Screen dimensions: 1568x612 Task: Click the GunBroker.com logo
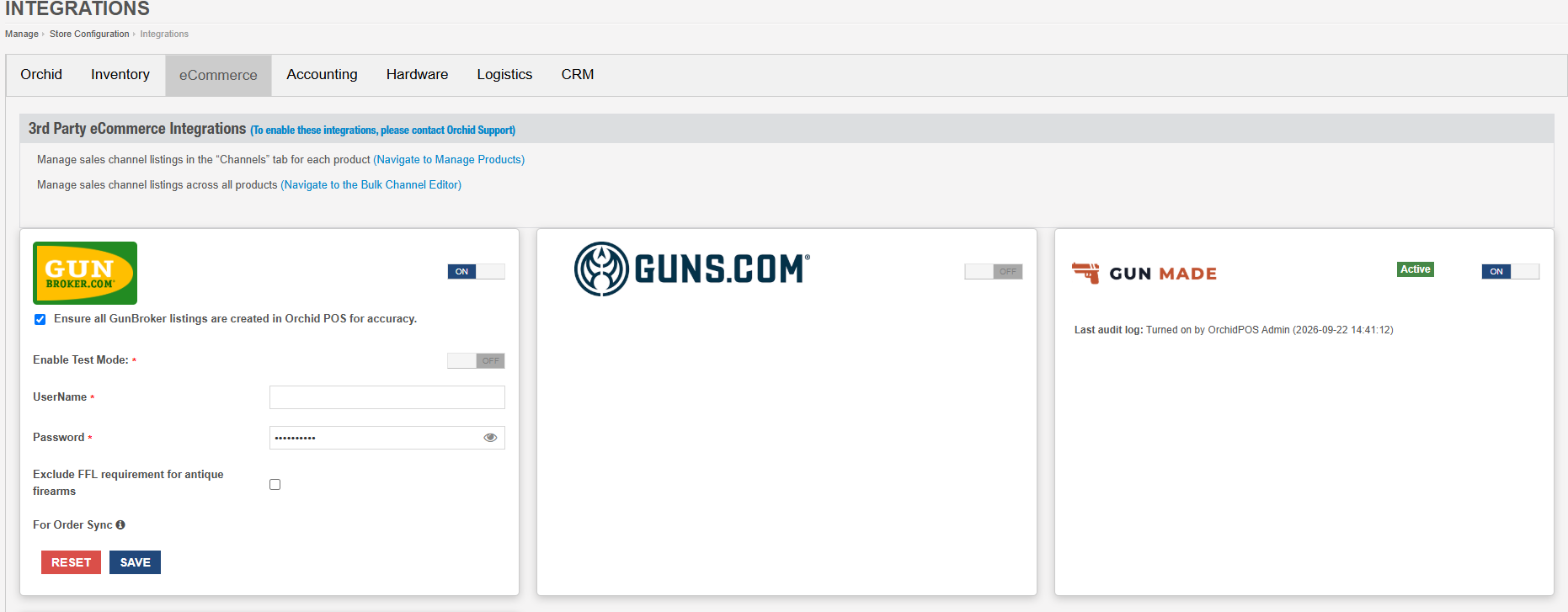(85, 273)
